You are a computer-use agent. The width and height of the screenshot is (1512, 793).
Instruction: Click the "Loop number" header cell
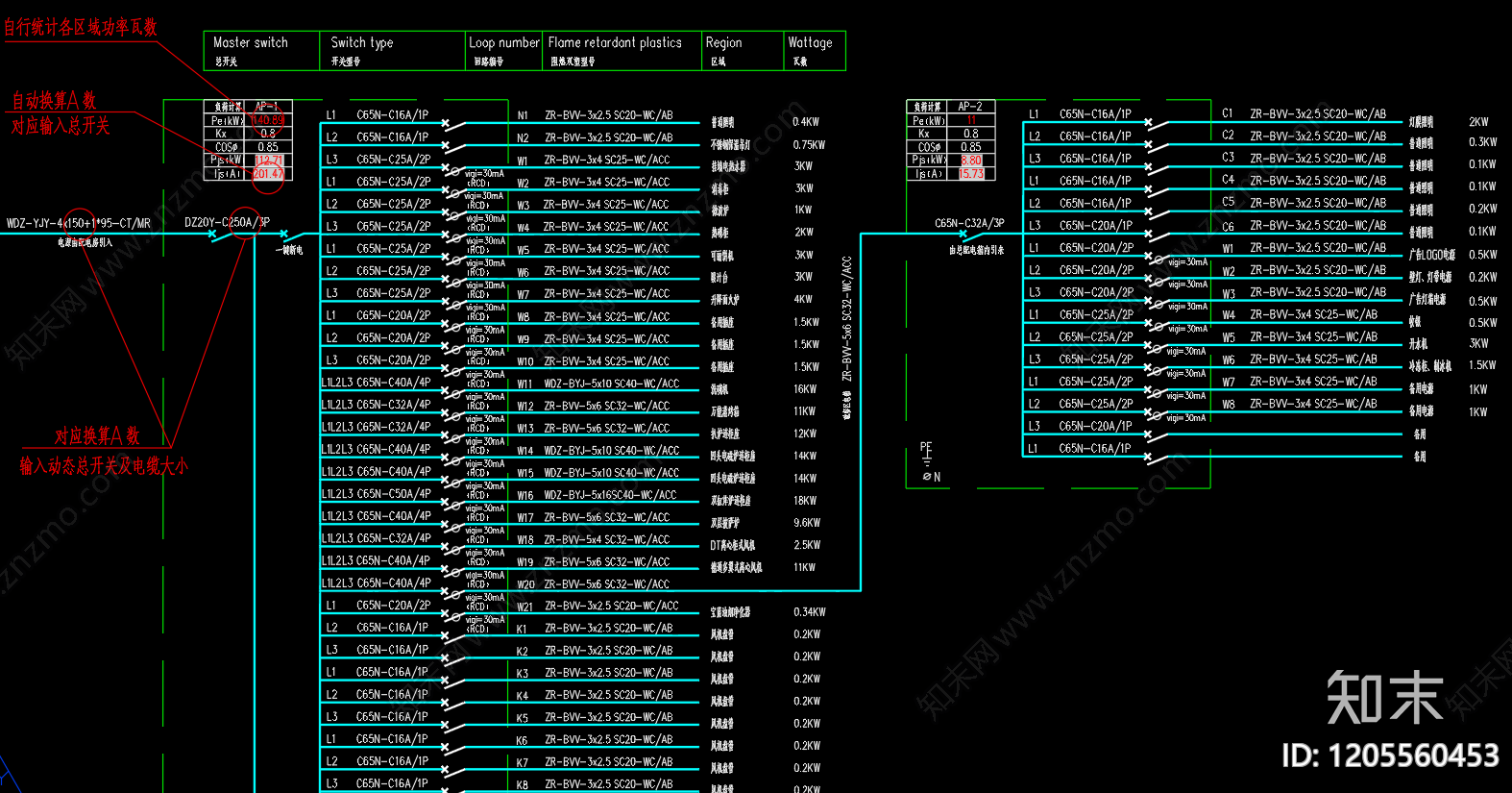504,42
